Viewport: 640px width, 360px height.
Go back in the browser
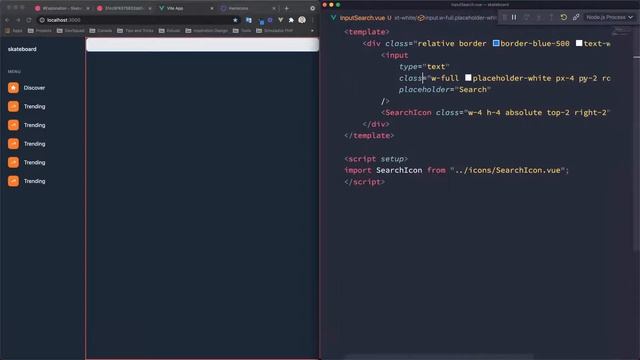tap(7, 20)
